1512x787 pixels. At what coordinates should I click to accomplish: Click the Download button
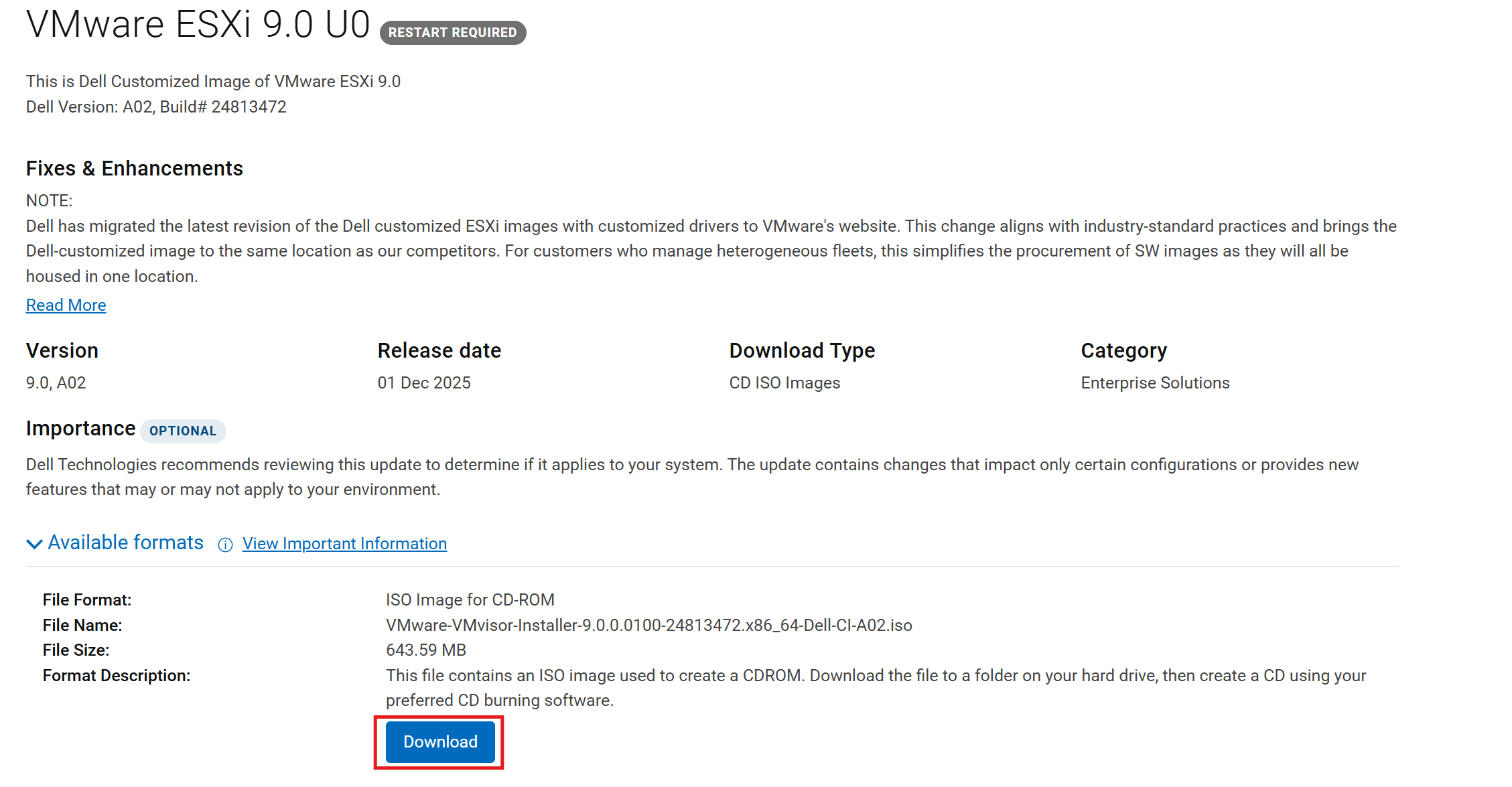coord(439,741)
